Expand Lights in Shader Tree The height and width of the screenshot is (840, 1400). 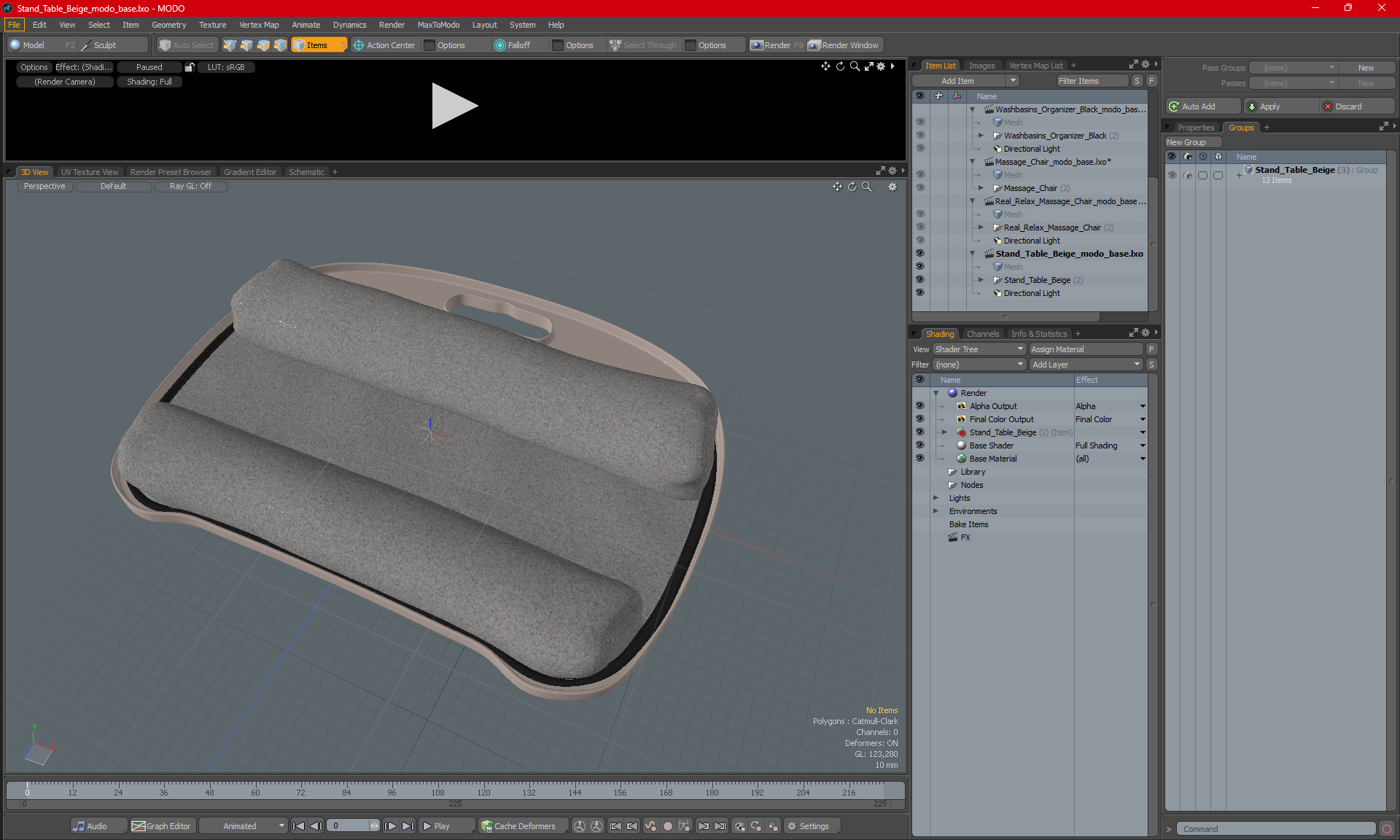coord(936,498)
